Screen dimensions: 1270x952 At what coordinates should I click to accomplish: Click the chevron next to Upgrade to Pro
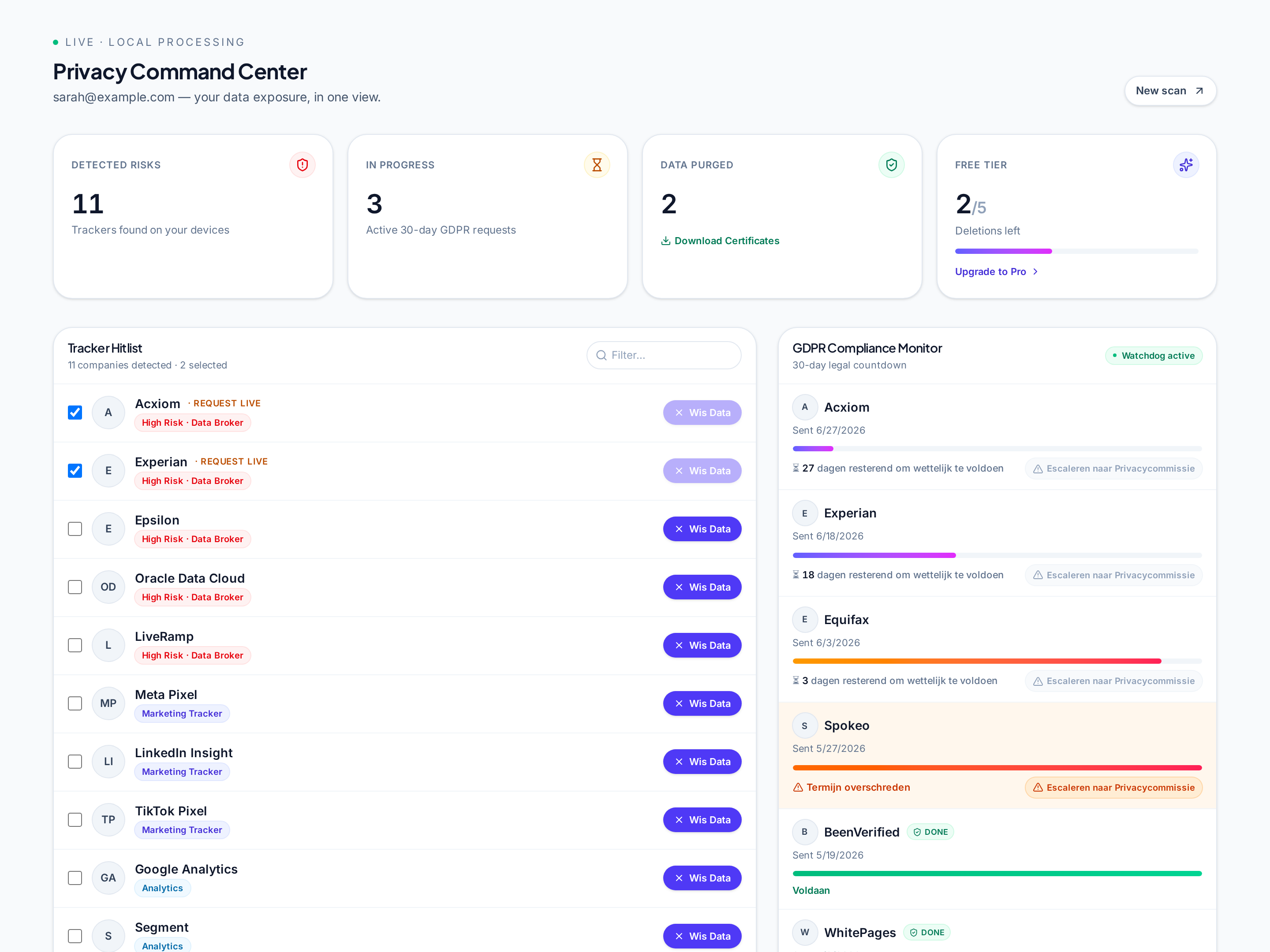[1035, 272]
